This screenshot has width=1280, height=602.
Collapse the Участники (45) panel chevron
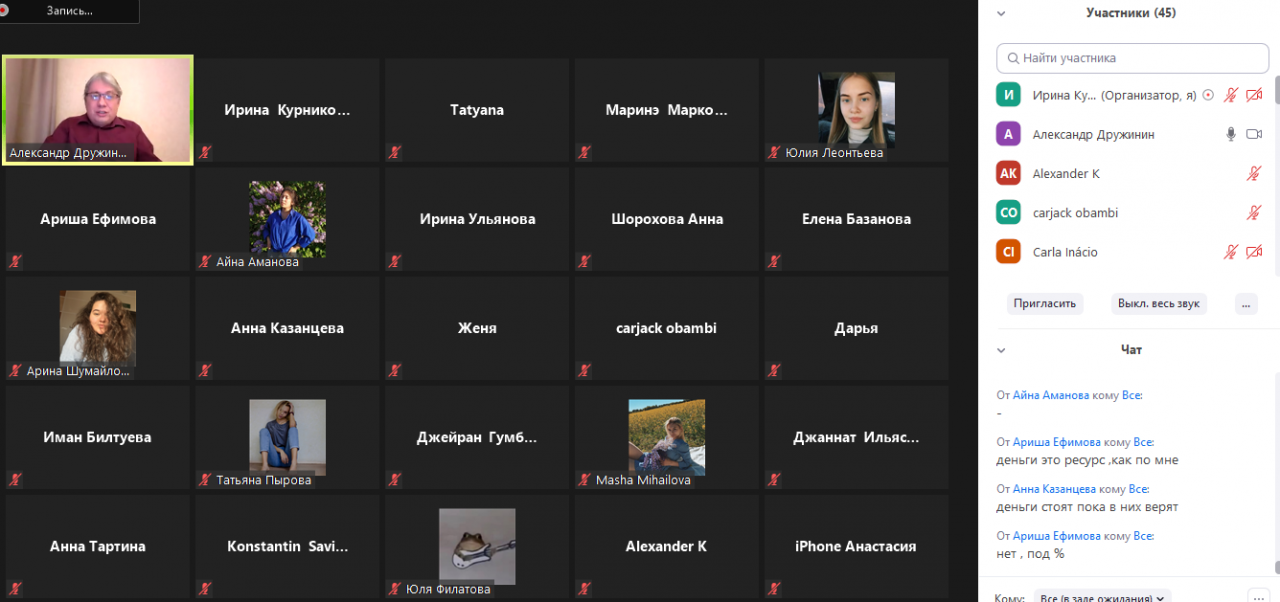pyautogui.click(x=1001, y=13)
